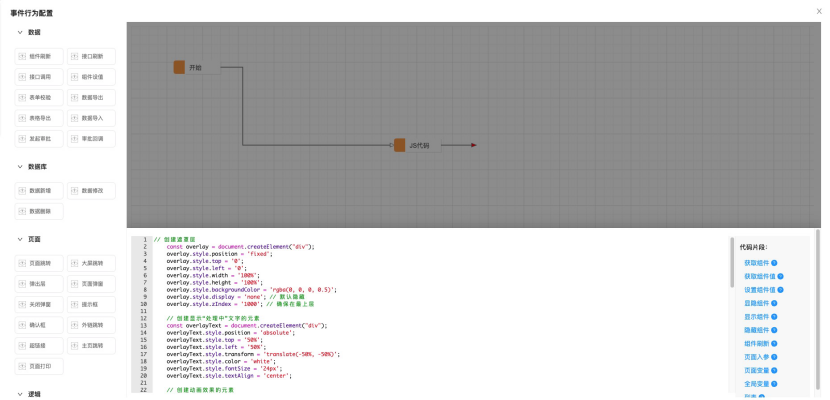This screenshot has height=400, width=830.
Task: Expand the 逻辑 section chevron
Action: tap(19, 394)
